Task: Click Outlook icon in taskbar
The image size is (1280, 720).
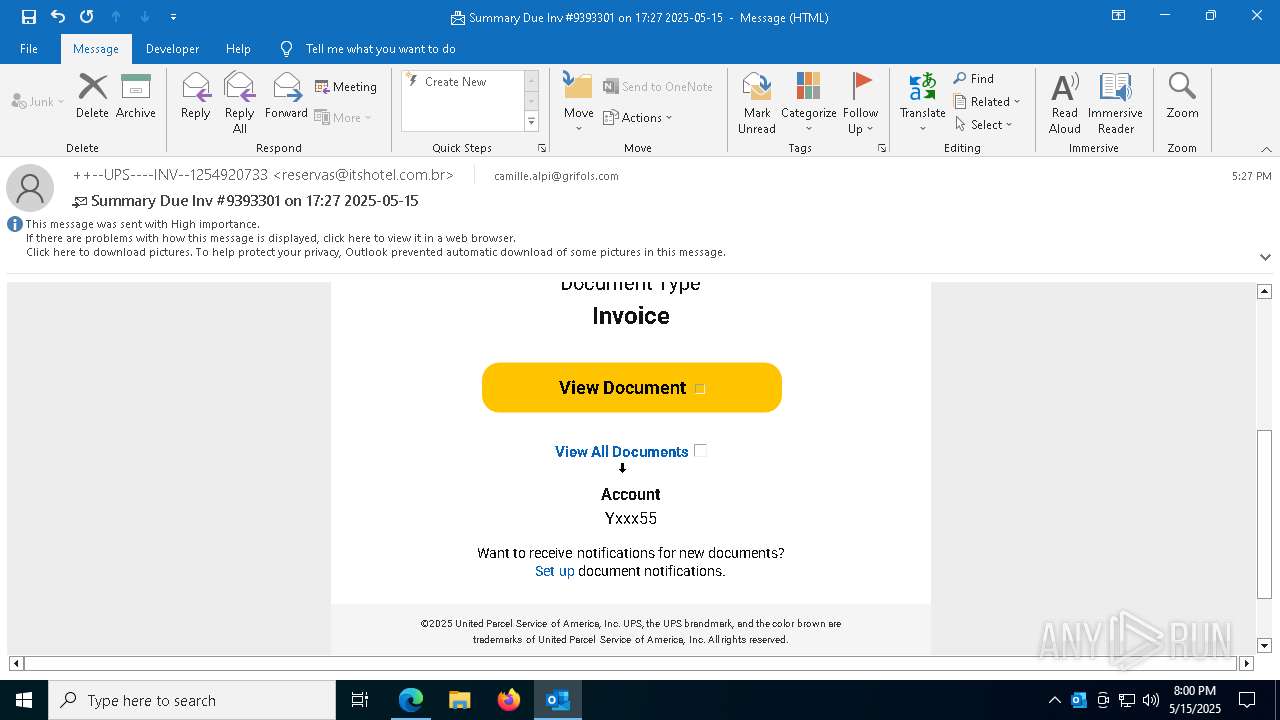Action: pyautogui.click(x=558, y=700)
